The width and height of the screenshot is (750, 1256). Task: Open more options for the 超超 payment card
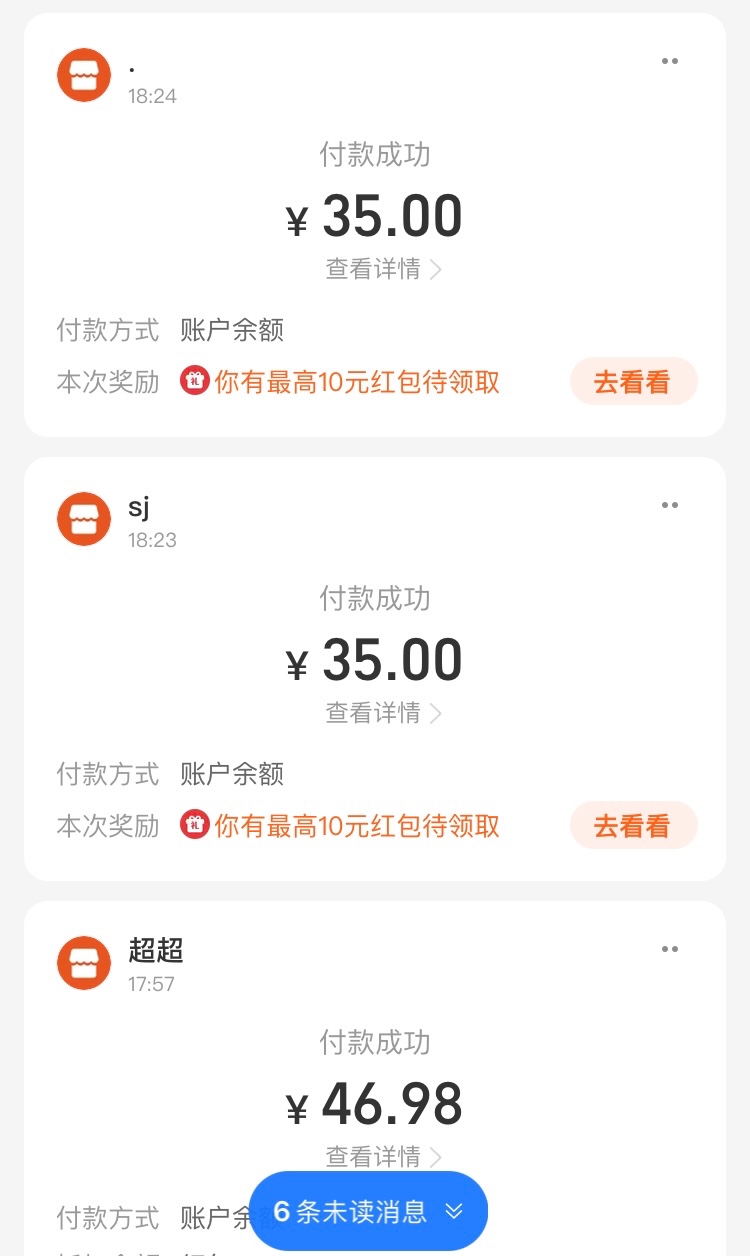669,950
